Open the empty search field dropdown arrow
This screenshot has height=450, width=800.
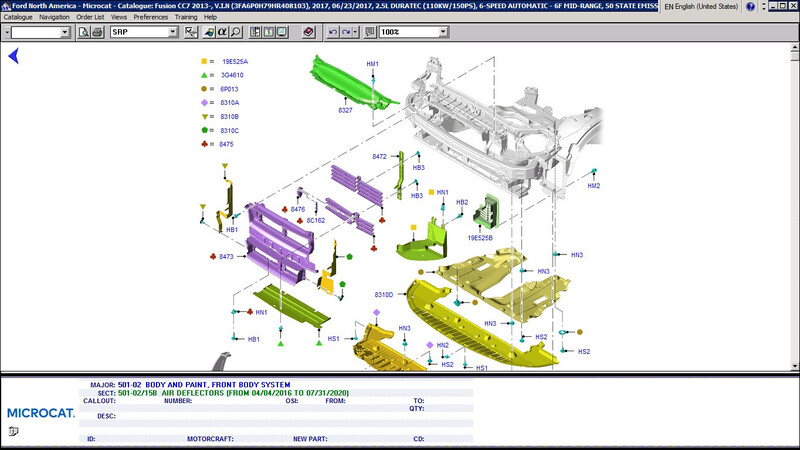pyautogui.click(x=65, y=32)
